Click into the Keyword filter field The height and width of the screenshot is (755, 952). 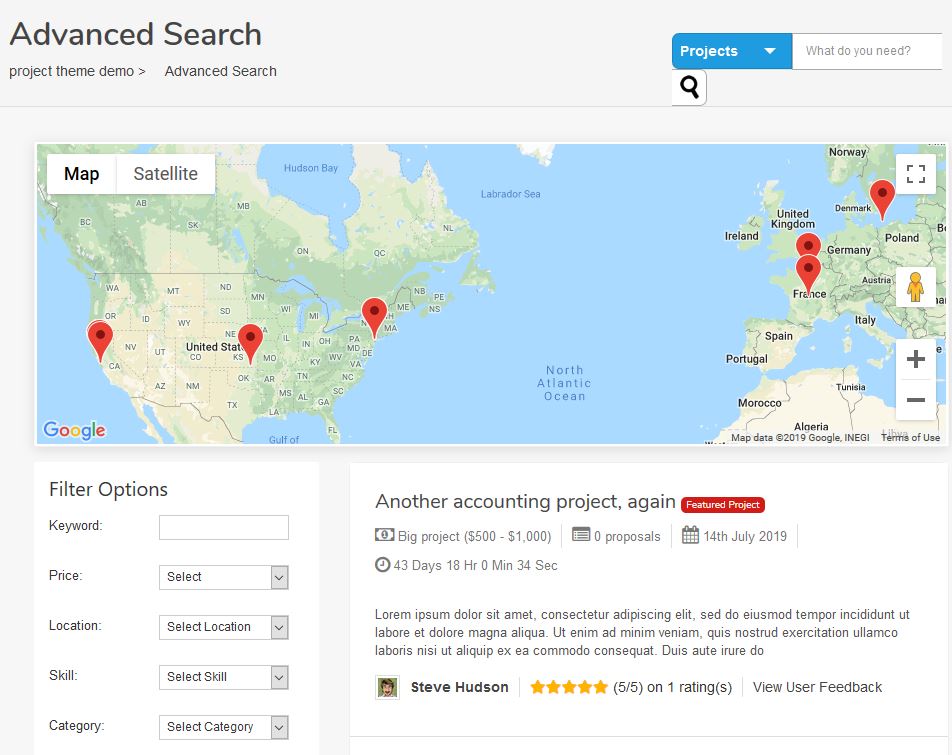coord(223,527)
